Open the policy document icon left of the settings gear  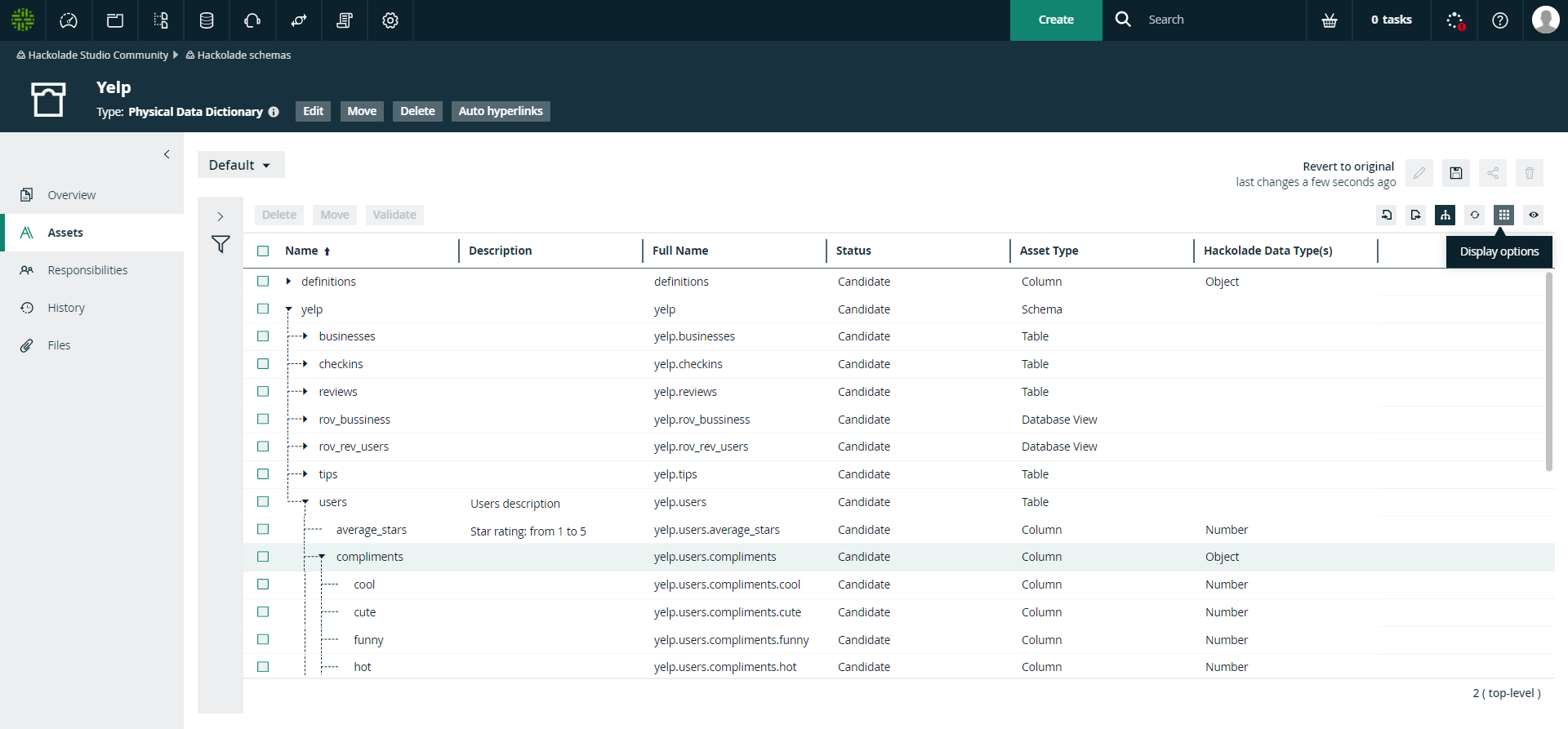click(x=345, y=20)
